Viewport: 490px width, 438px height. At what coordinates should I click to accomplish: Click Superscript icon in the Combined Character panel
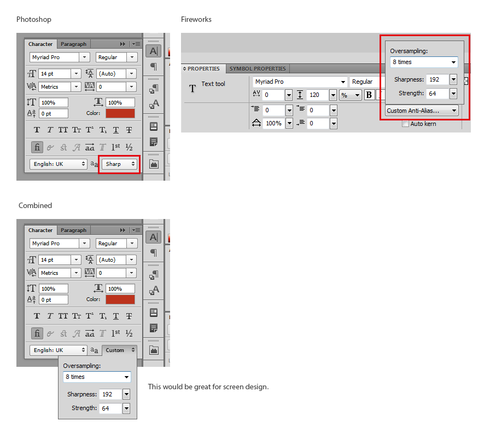89,316
